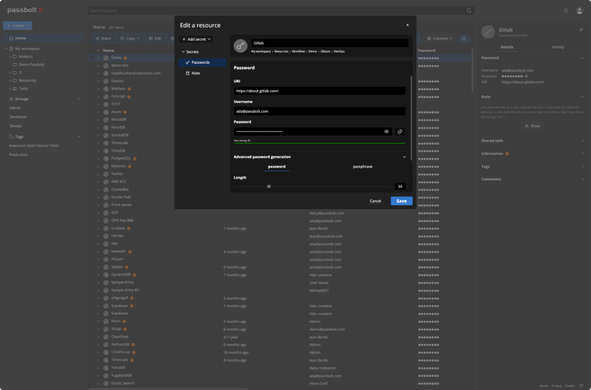Click the search magnifier icon in the search bar
The width and height of the screenshot is (591, 390).
pos(469,11)
